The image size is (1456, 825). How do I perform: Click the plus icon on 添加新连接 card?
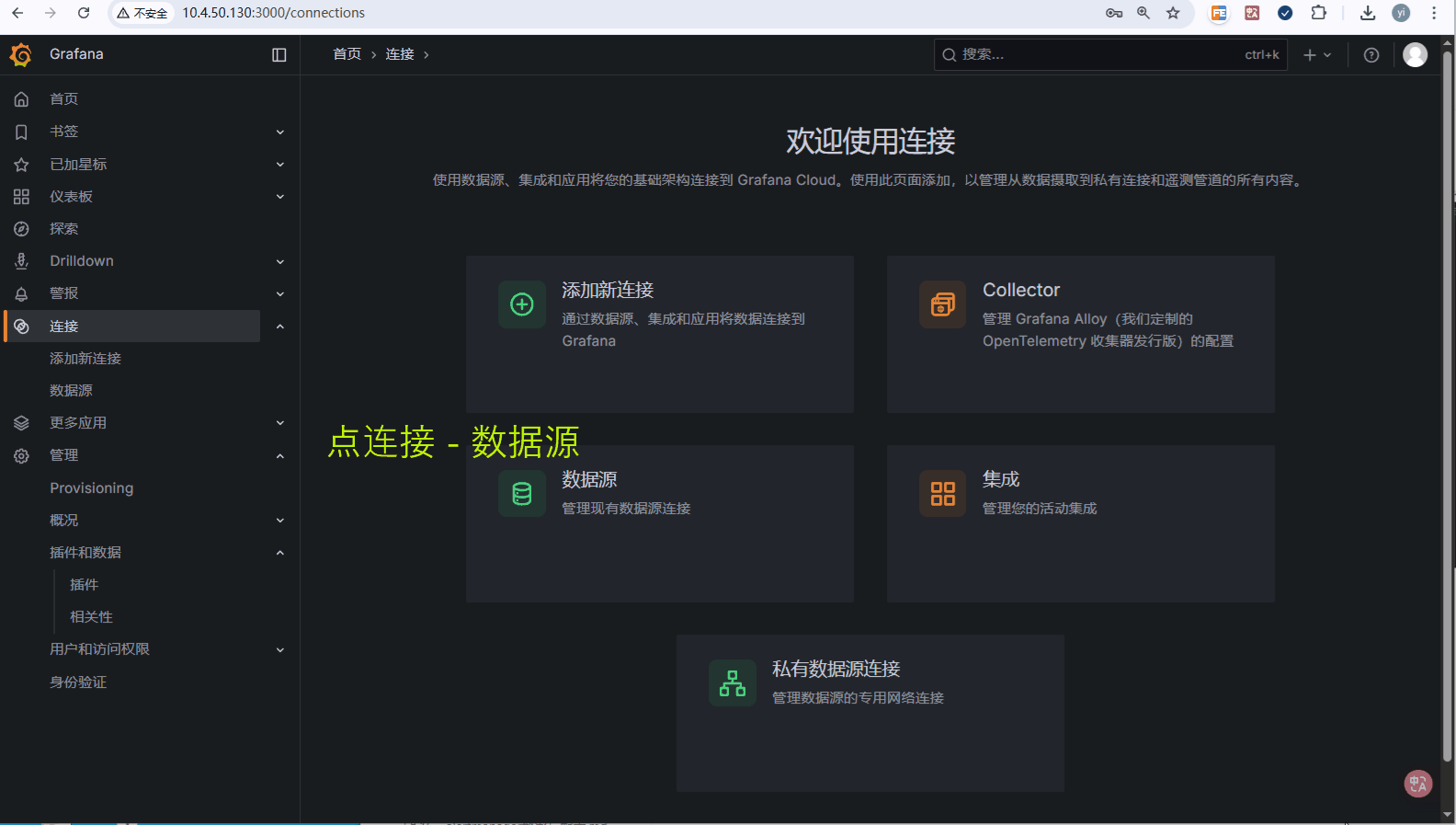[522, 304]
